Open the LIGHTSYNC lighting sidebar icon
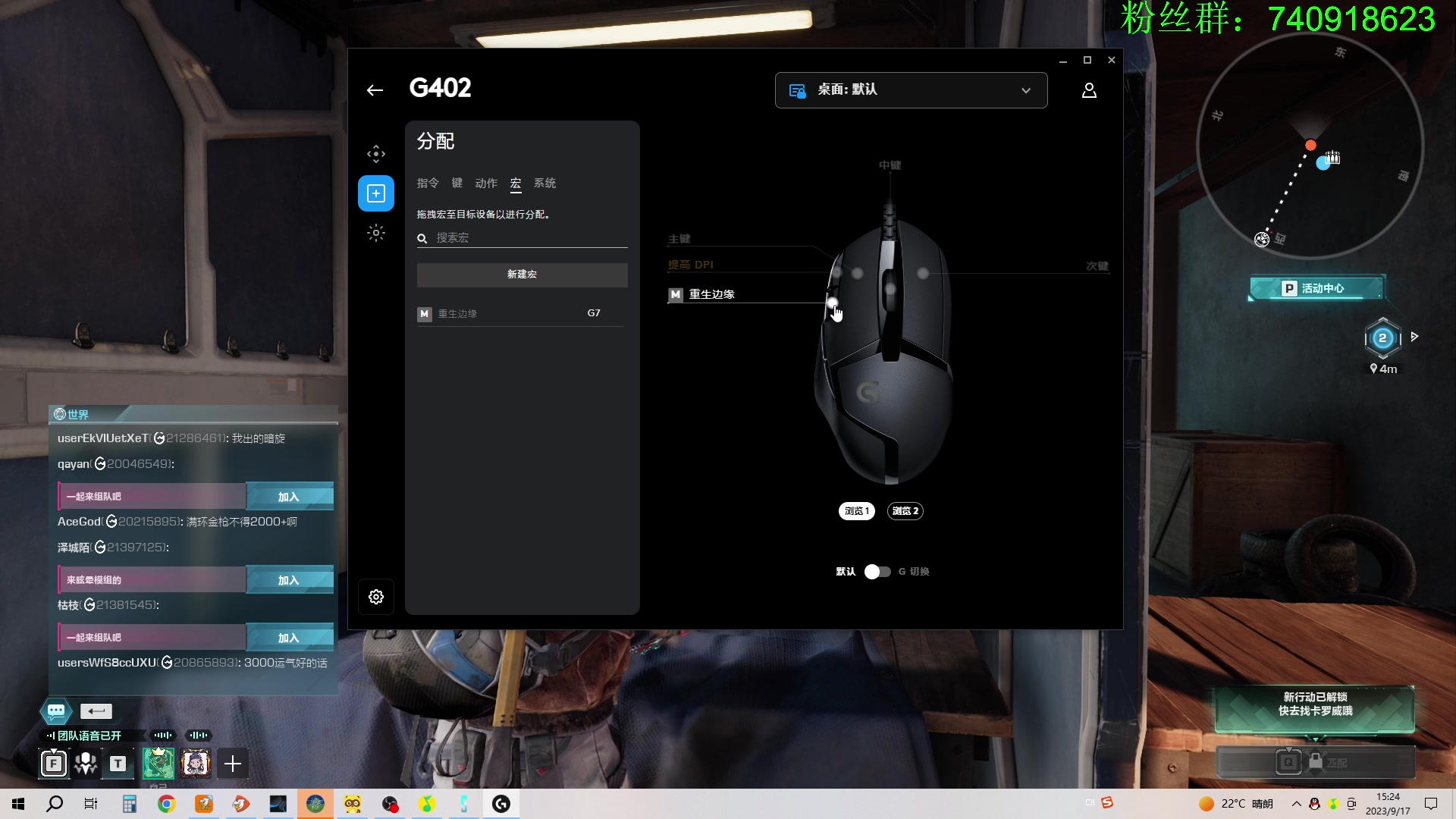The height and width of the screenshot is (819, 1456). pos(376,233)
